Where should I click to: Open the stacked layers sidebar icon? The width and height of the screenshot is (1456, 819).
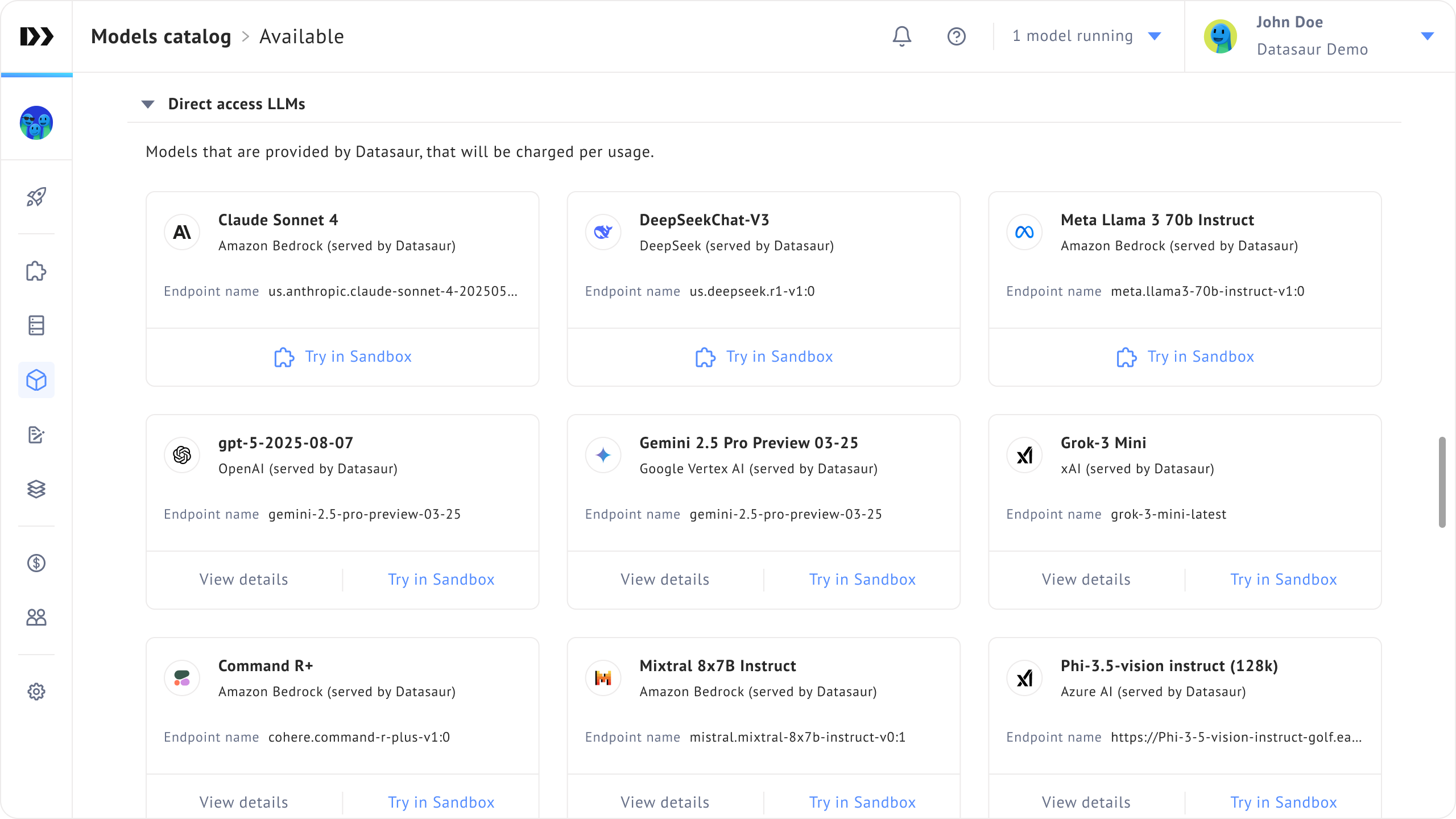coord(36,489)
